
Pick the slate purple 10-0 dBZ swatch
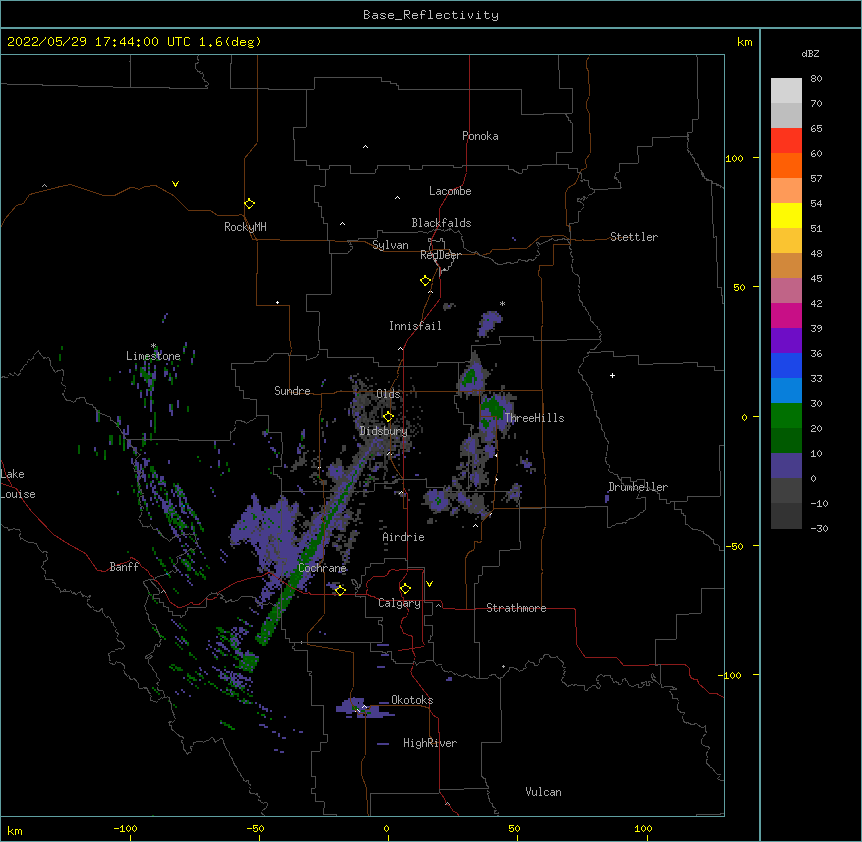(x=786, y=466)
